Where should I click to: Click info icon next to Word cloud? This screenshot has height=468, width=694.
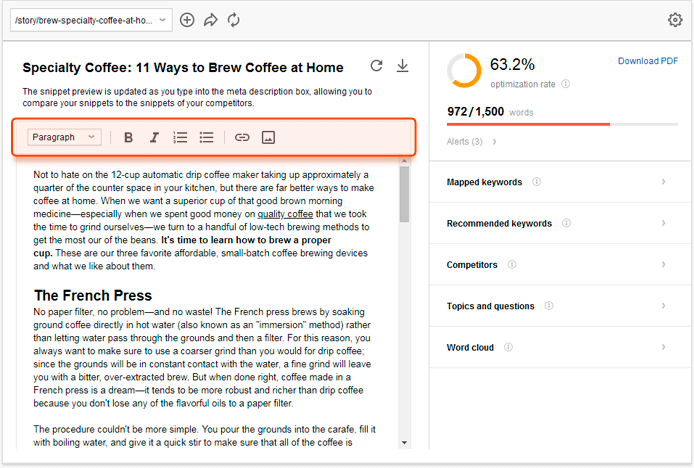tap(508, 347)
